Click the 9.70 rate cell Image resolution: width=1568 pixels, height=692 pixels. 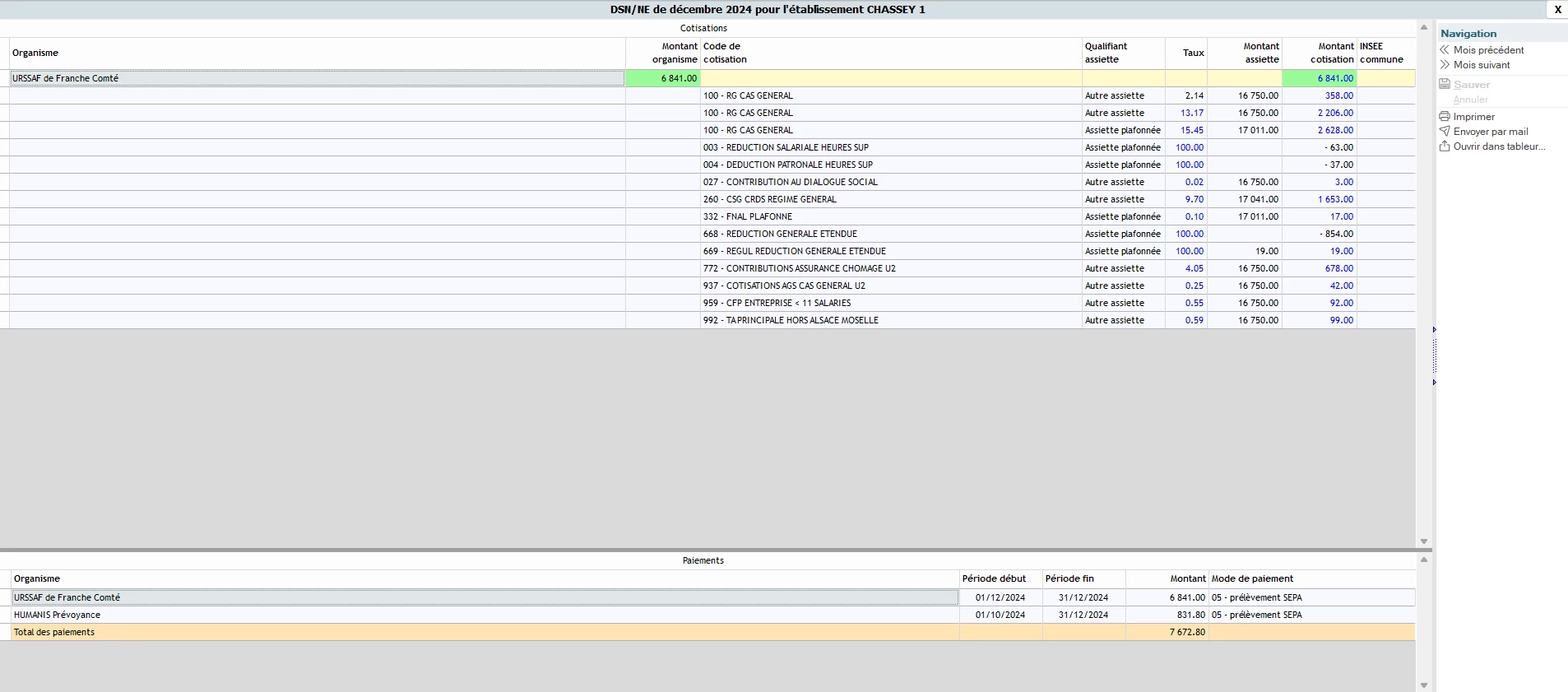(x=1186, y=199)
